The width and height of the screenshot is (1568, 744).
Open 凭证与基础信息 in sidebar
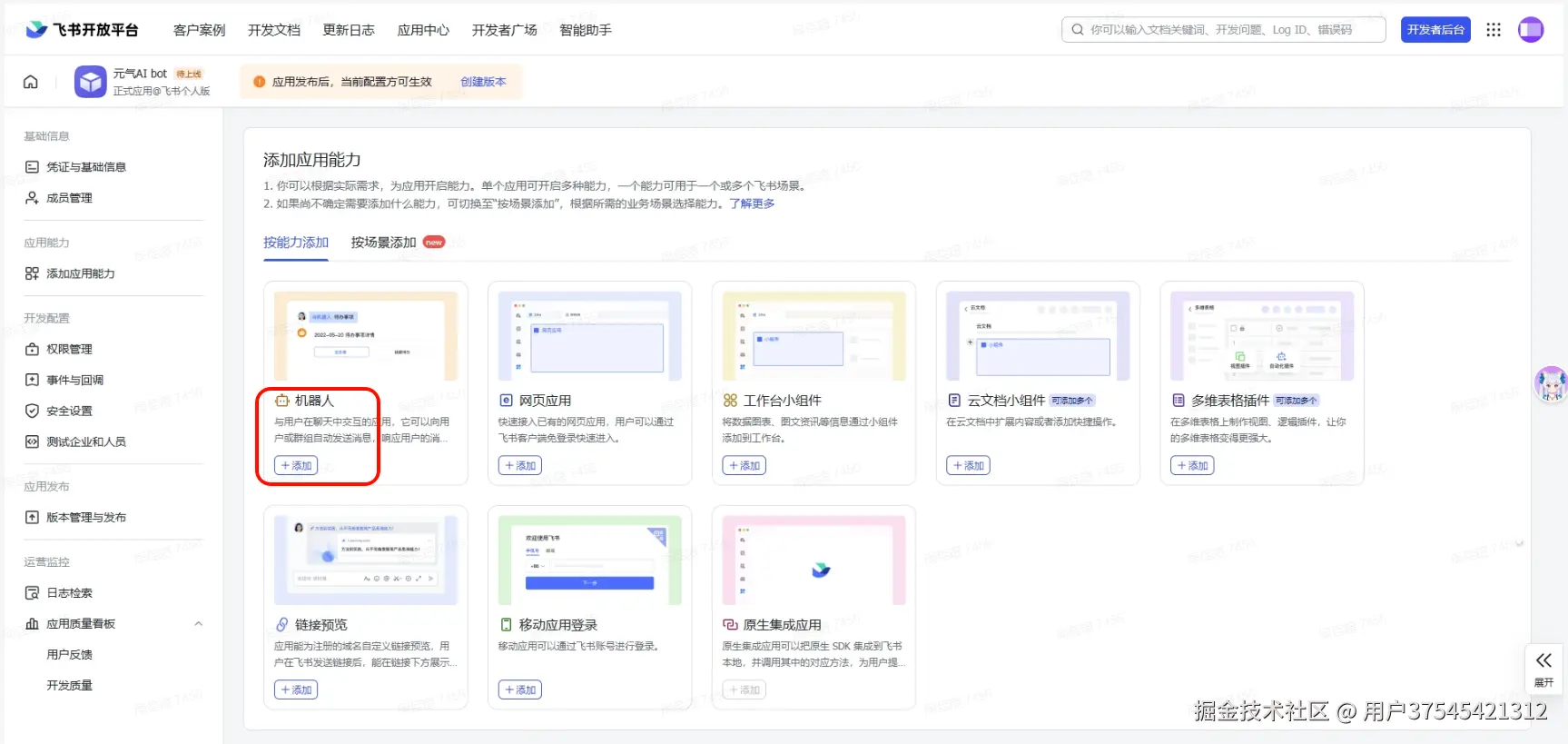pyautogui.click(x=86, y=167)
